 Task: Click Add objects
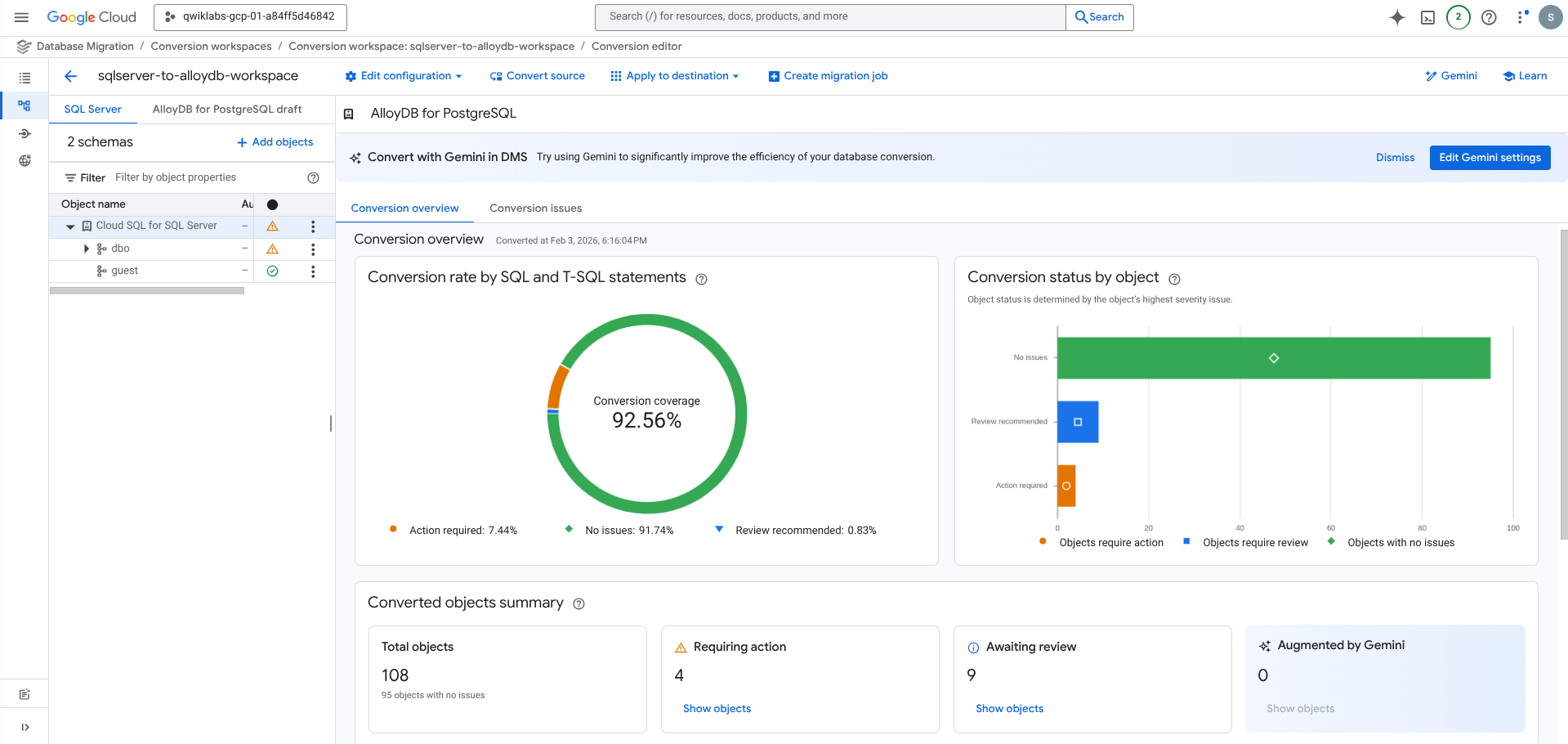[x=275, y=142]
